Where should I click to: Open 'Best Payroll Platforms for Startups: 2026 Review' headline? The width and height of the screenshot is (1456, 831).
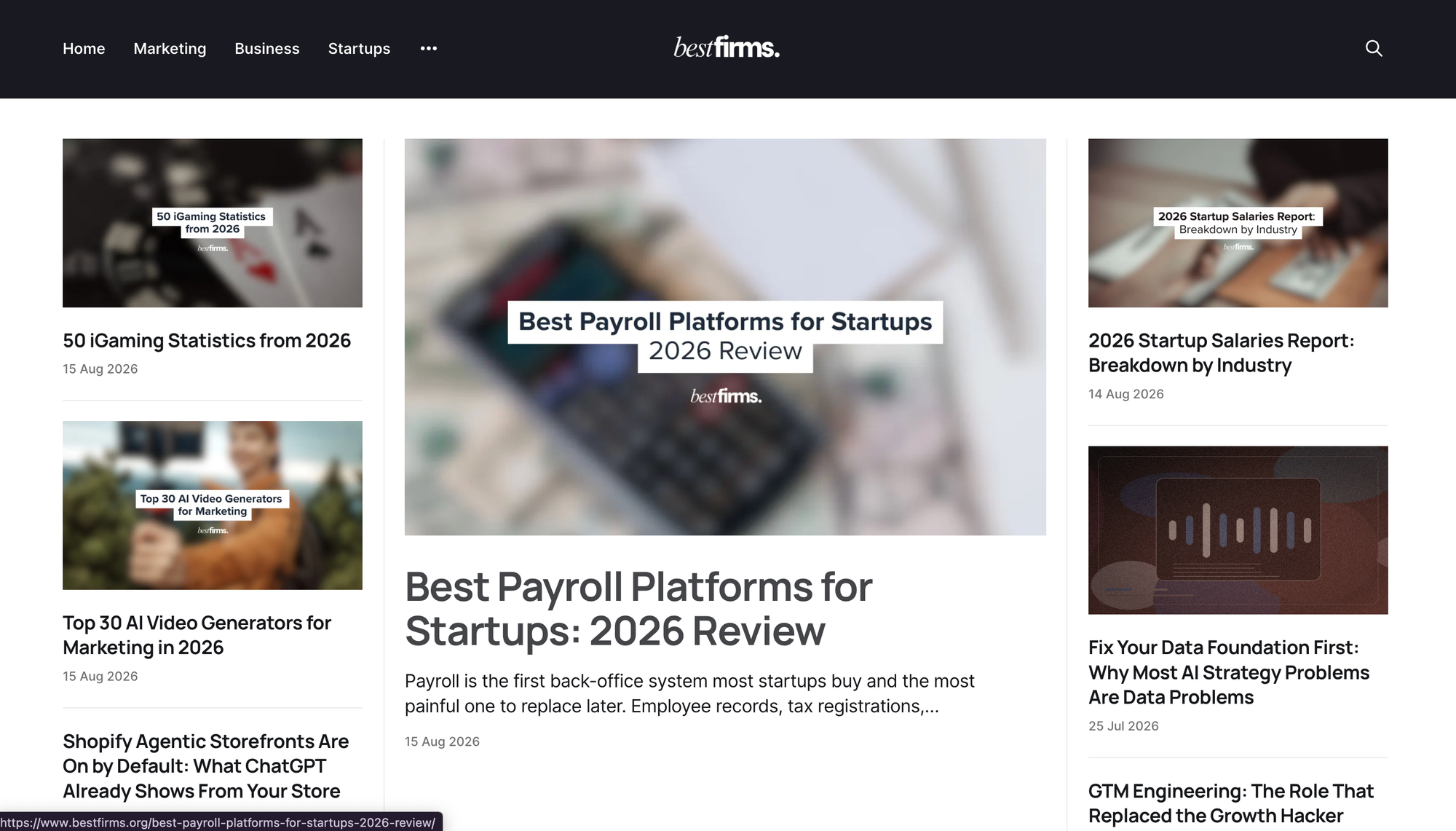(x=638, y=608)
